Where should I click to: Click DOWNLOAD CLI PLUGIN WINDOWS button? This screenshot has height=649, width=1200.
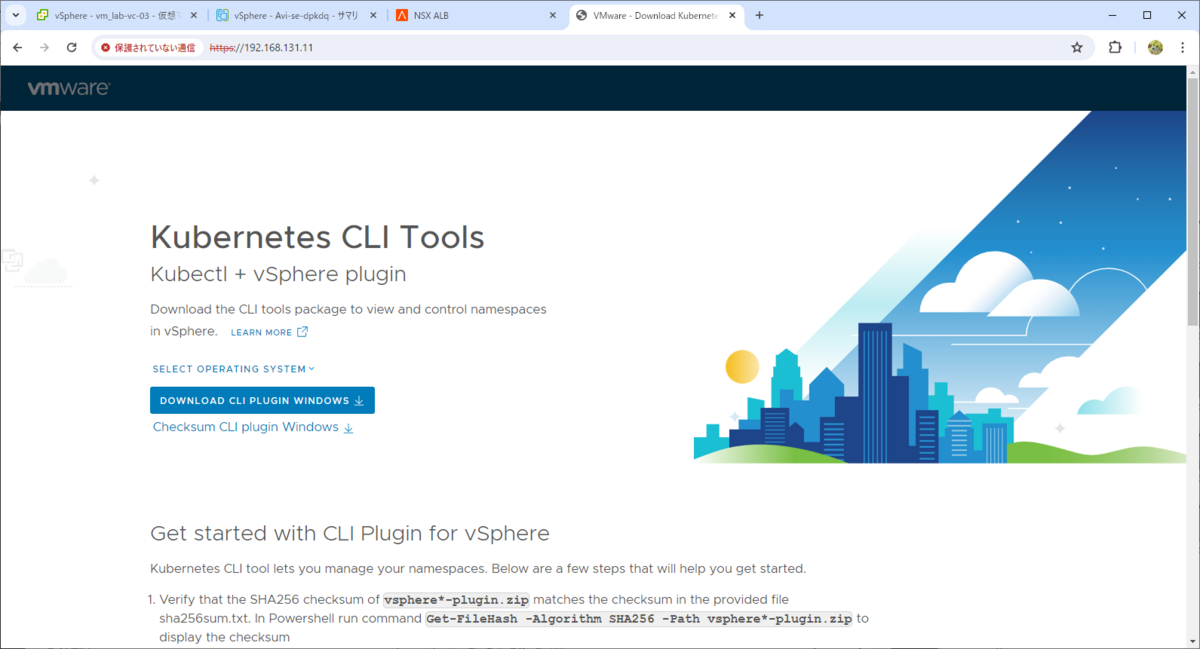click(262, 400)
